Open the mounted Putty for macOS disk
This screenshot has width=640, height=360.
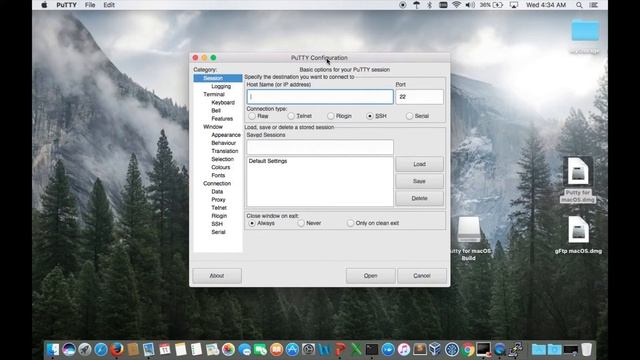[469, 238]
